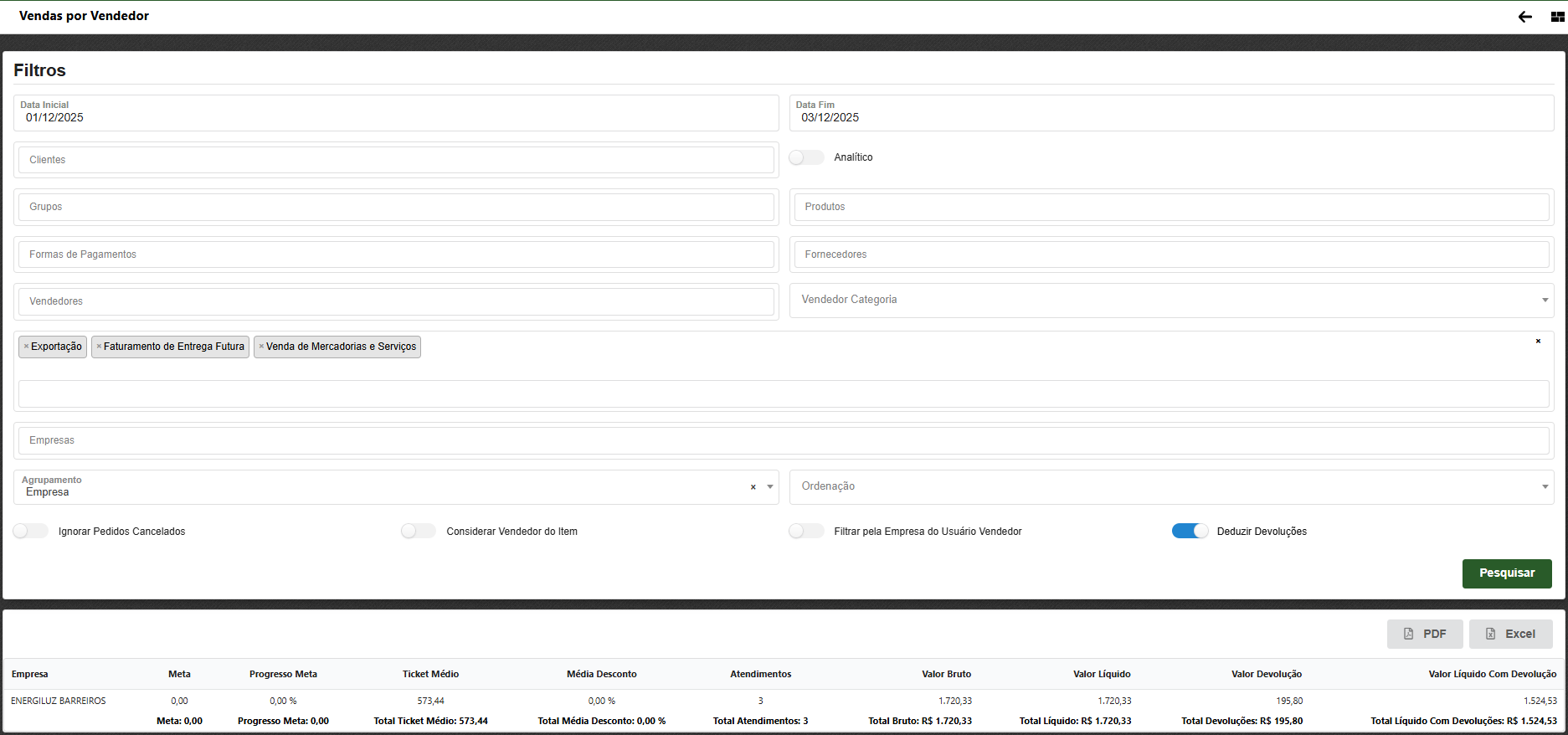Export results as PDF
This screenshot has height=735, width=1568.
coord(1424,634)
